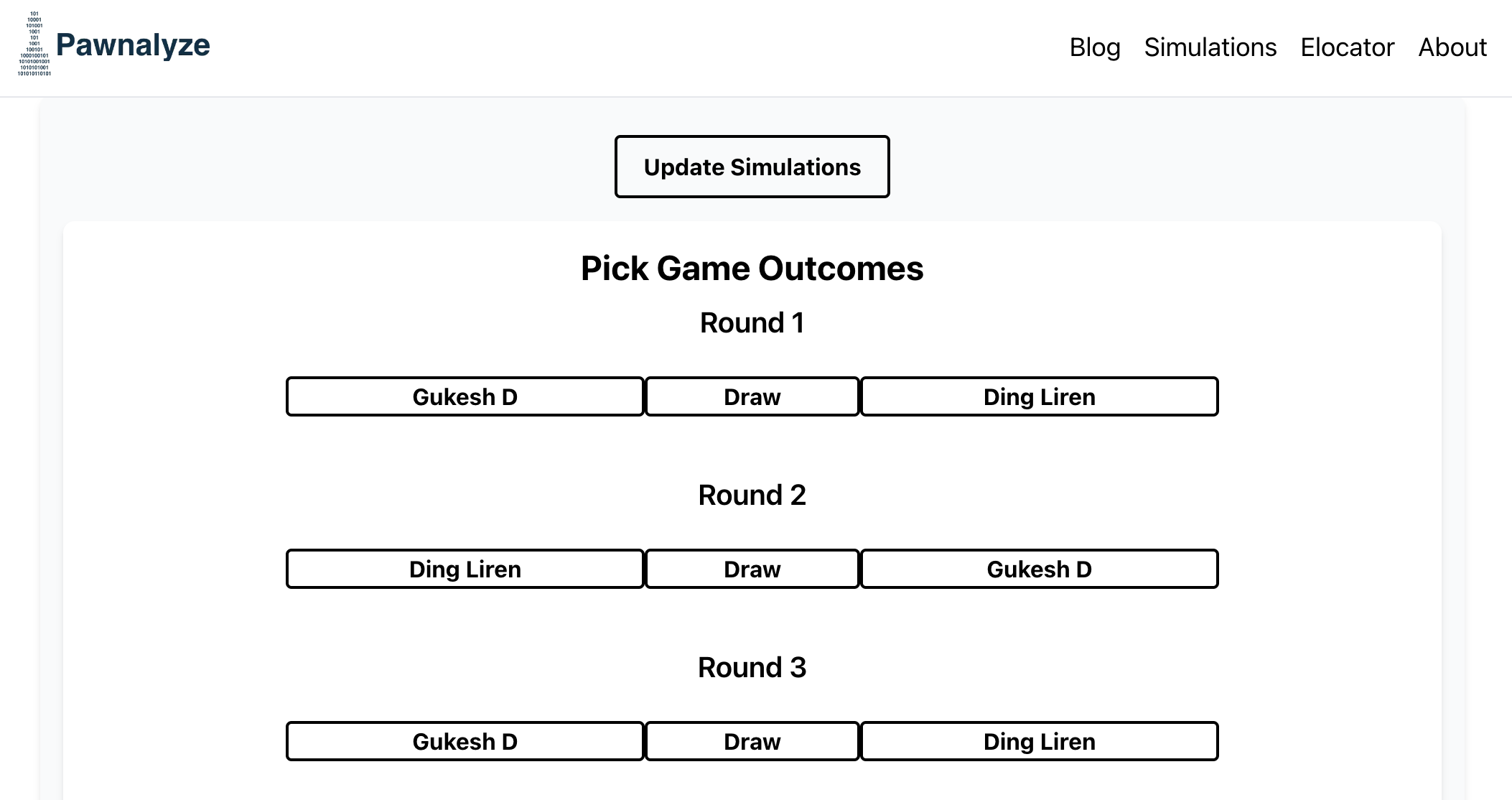Select Ding Liren wins Round 3
Screen dimensions: 1512x800
point(1040,740)
